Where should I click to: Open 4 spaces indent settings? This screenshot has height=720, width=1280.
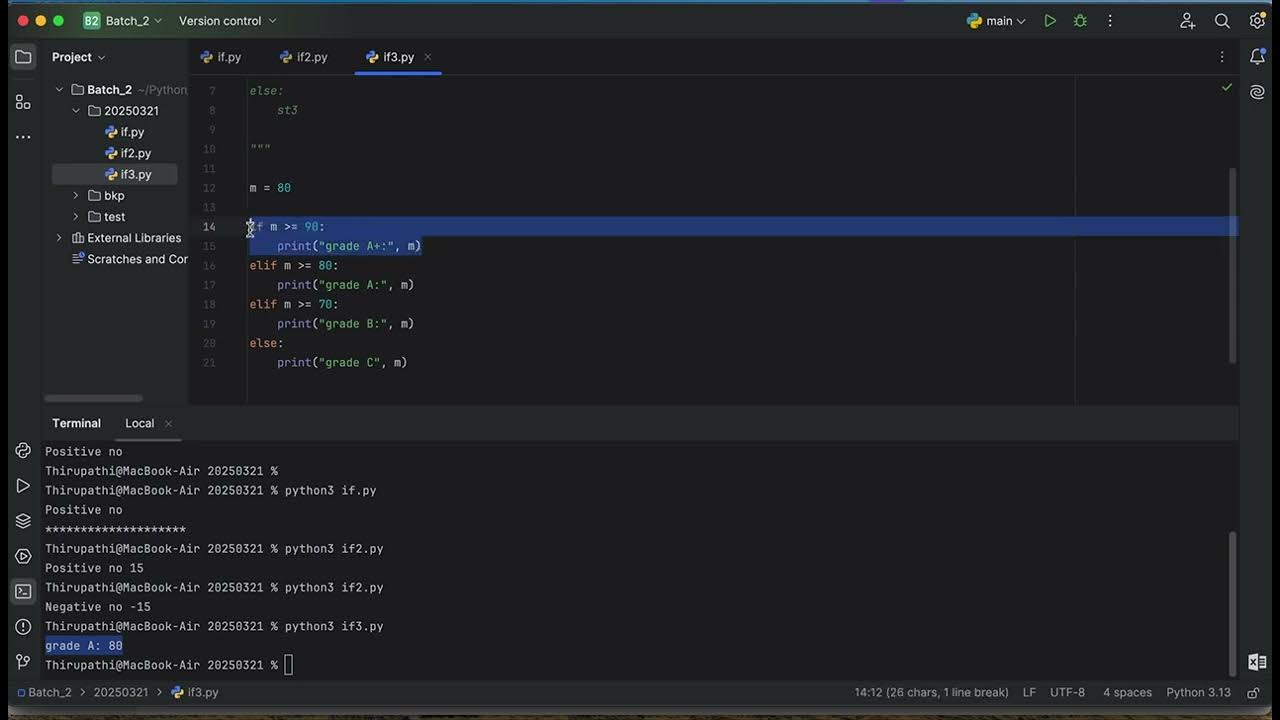[x=1127, y=692]
